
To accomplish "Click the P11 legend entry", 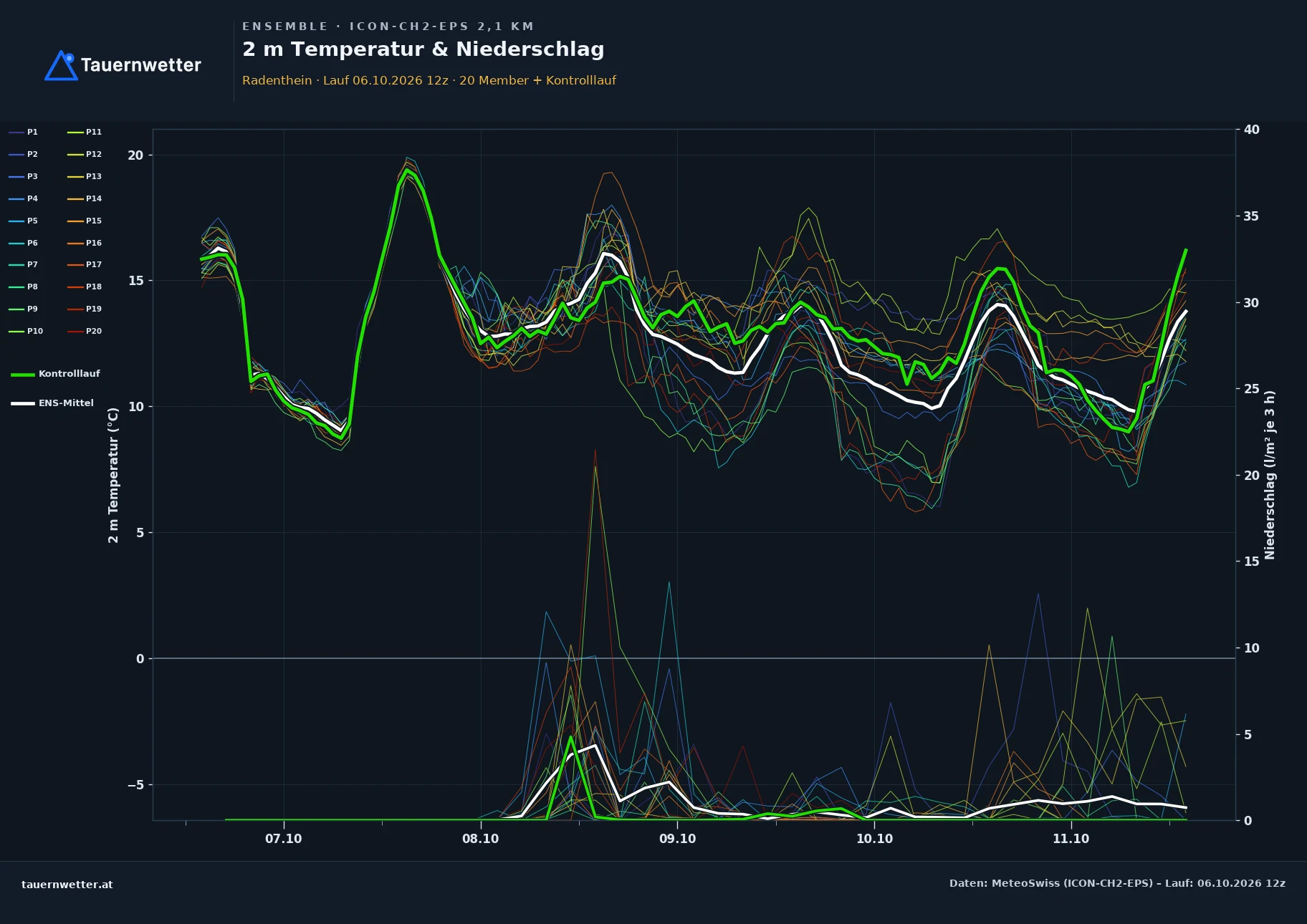I will [85, 132].
